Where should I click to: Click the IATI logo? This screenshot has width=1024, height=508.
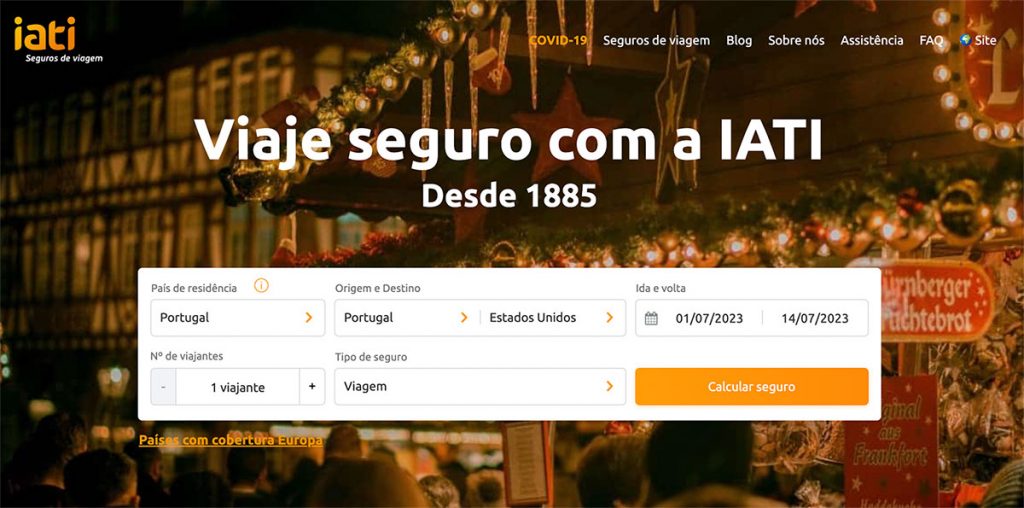57,40
